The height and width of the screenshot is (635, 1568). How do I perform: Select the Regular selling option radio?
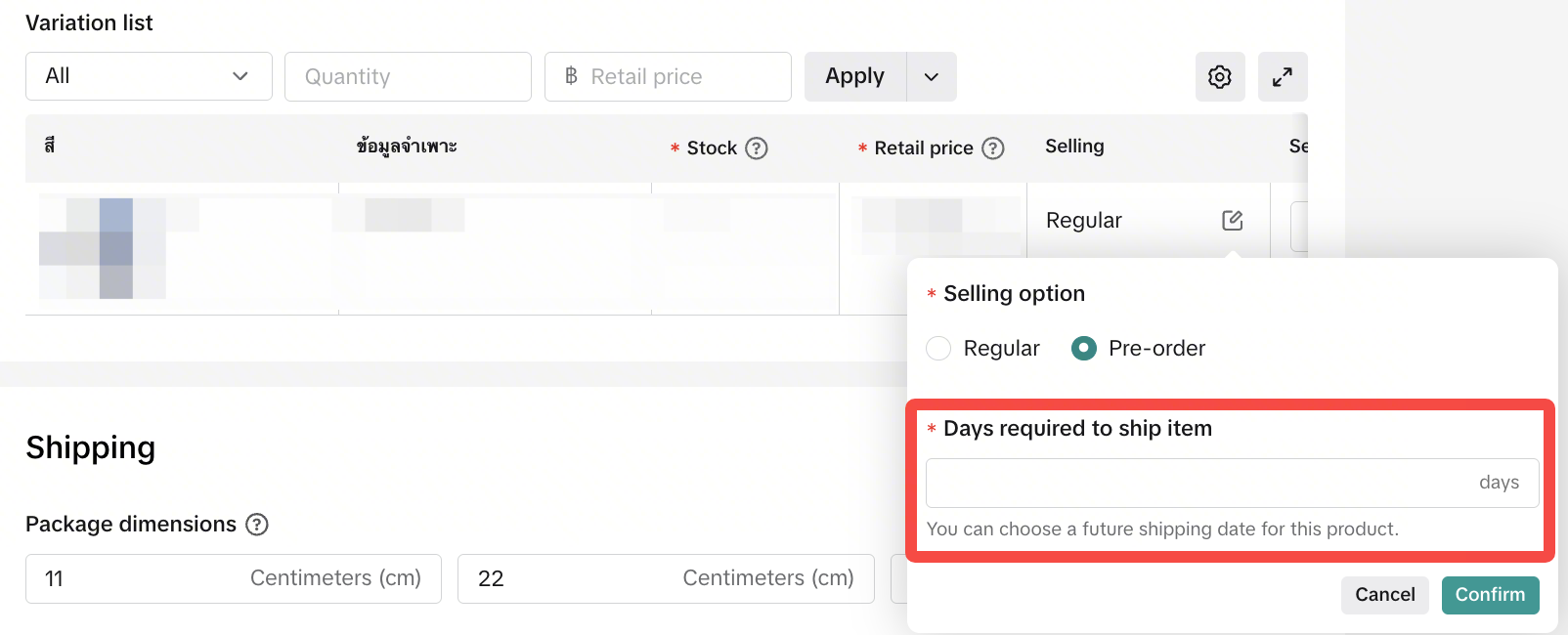pyautogui.click(x=938, y=349)
